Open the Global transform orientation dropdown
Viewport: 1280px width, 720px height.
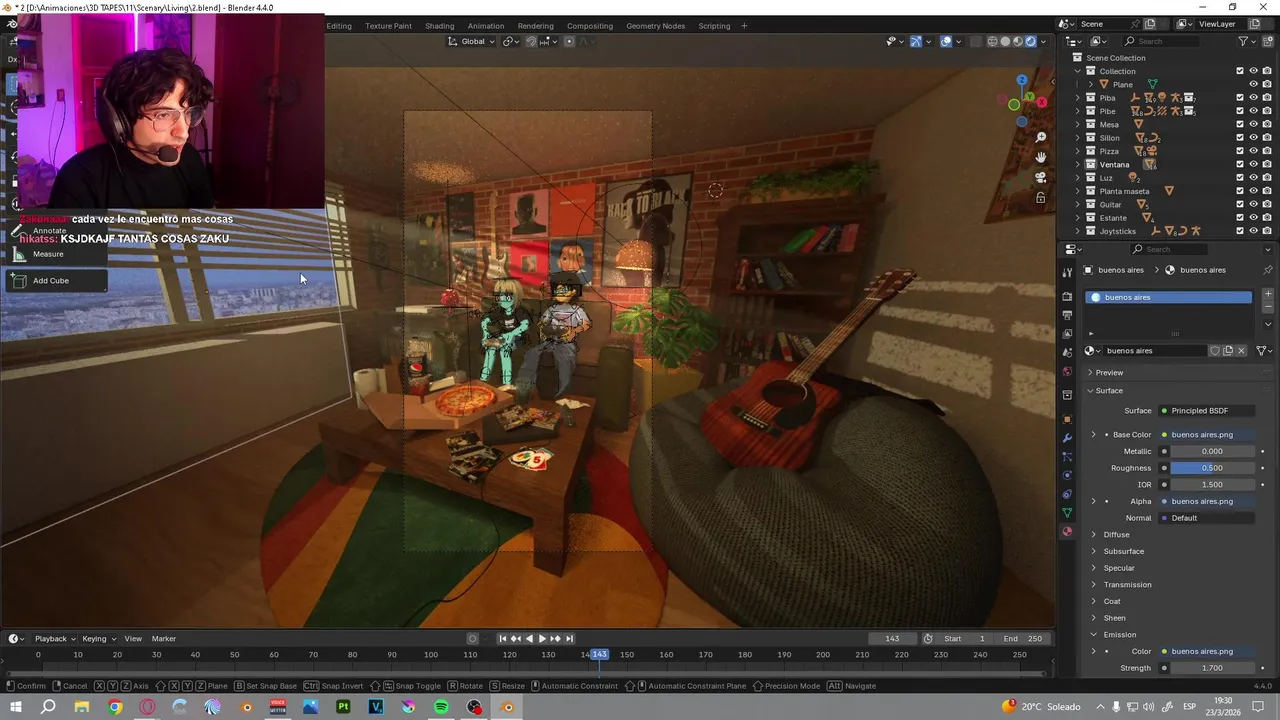[x=472, y=41]
